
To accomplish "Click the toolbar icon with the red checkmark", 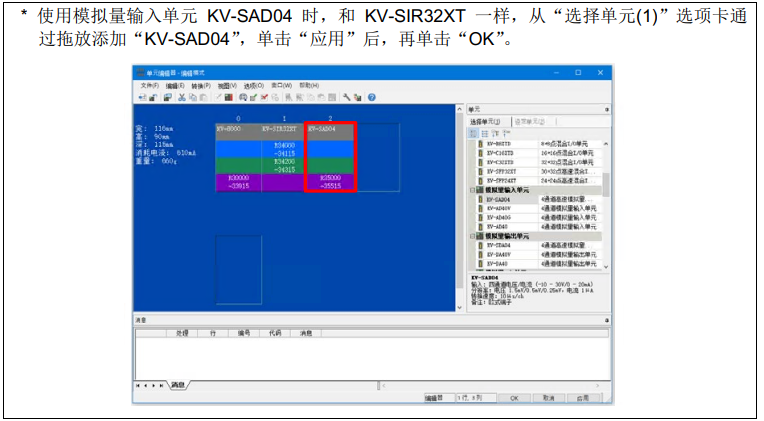I will coord(264,97).
